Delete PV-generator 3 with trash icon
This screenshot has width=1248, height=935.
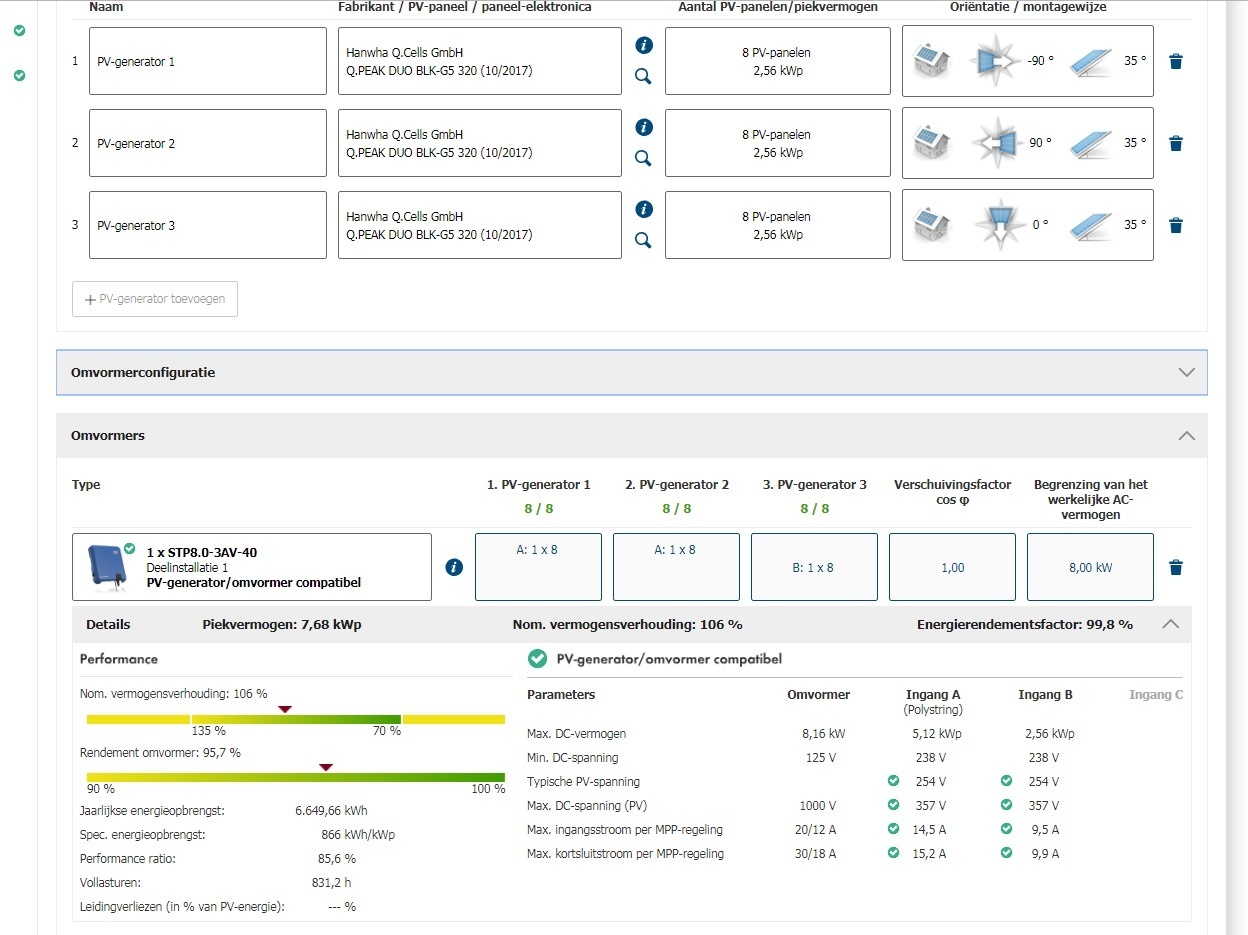[x=1176, y=226]
